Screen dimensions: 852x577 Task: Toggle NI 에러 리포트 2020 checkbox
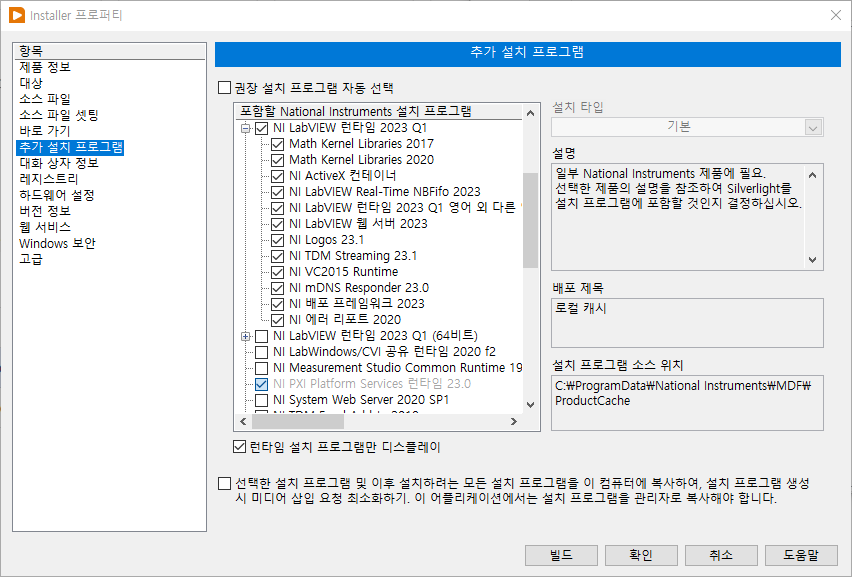[x=278, y=320]
